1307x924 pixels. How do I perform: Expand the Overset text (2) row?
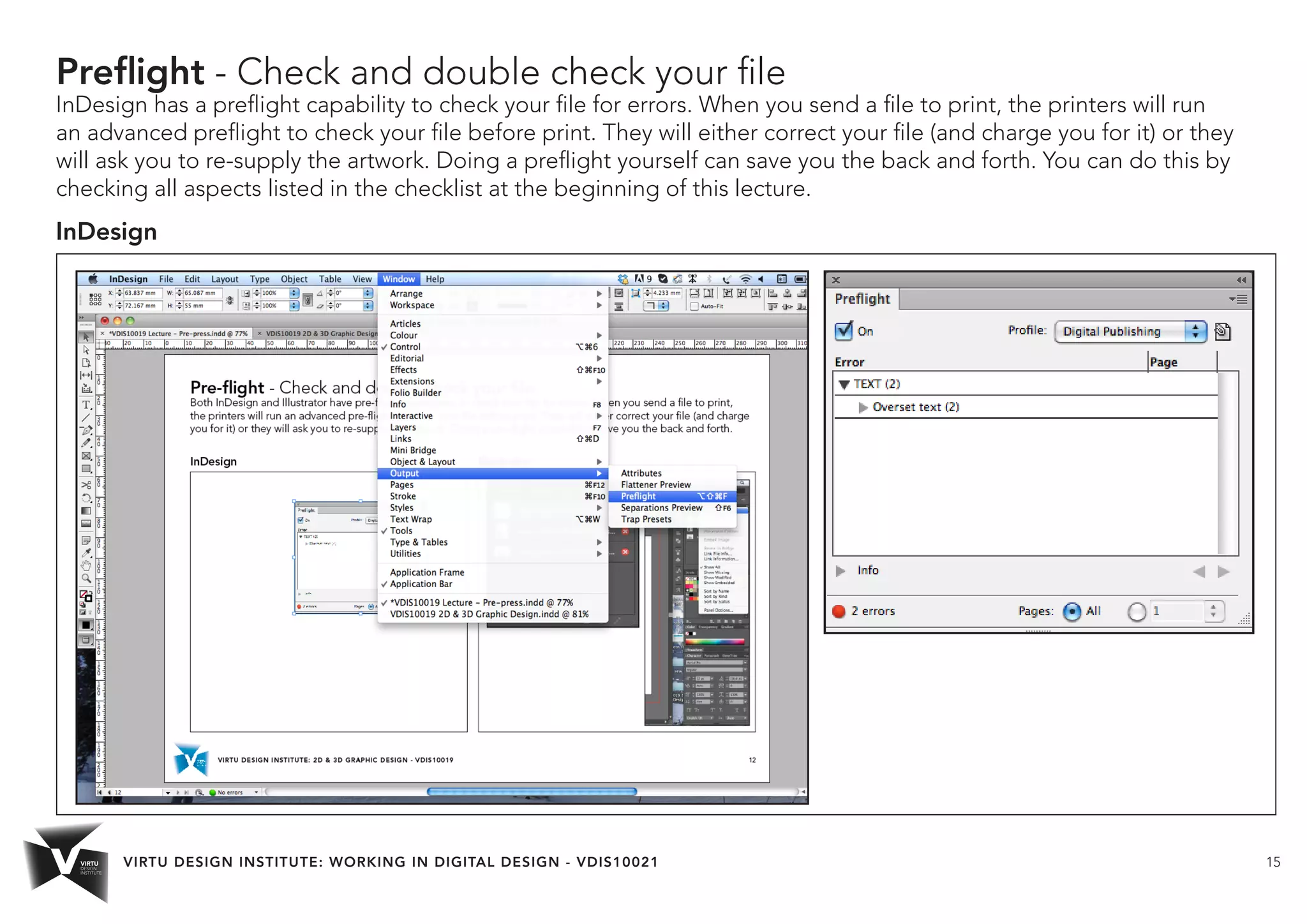coord(863,407)
